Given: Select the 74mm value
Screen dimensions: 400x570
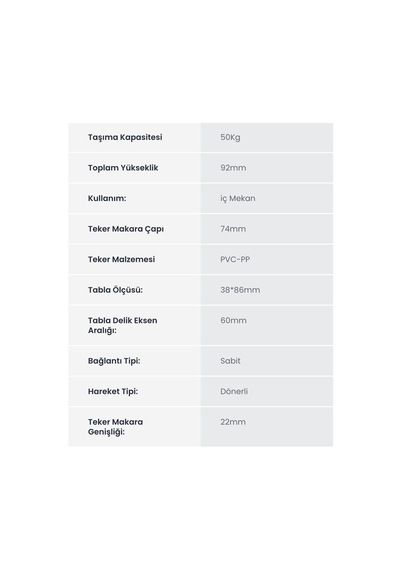Looking at the screenshot, I should point(233,229).
